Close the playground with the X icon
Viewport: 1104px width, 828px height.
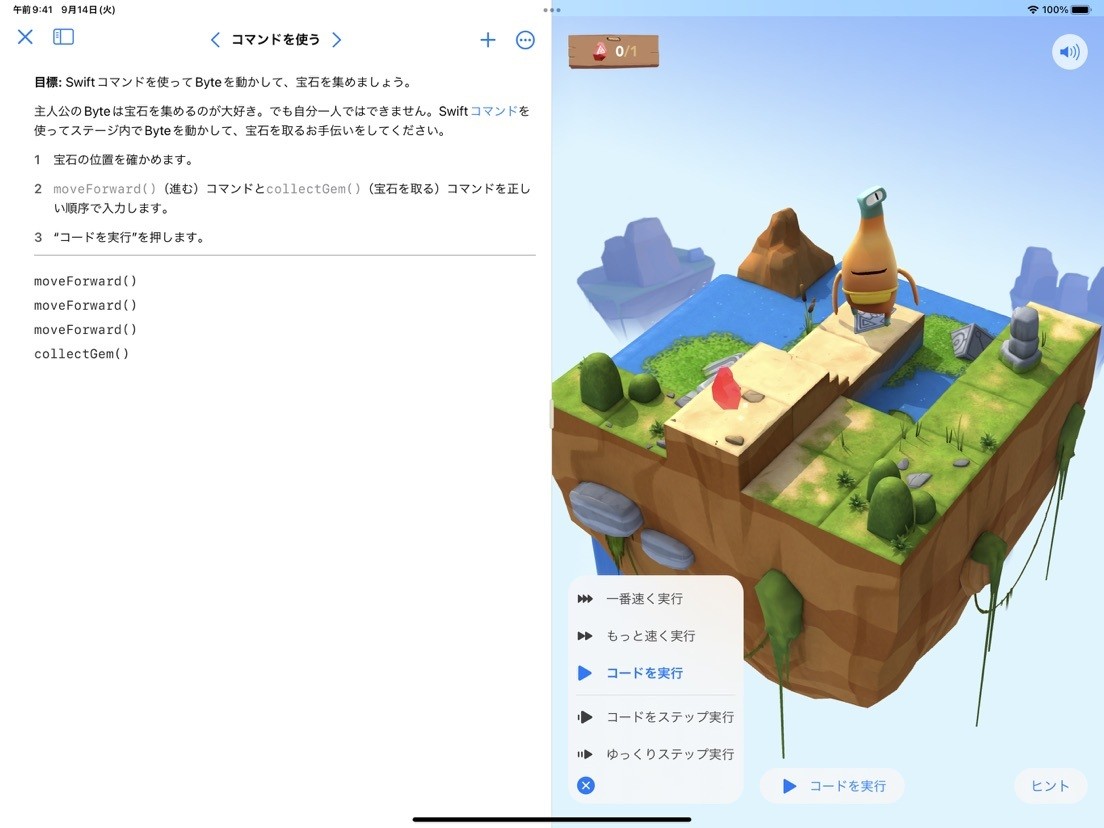pyautogui.click(x=25, y=37)
